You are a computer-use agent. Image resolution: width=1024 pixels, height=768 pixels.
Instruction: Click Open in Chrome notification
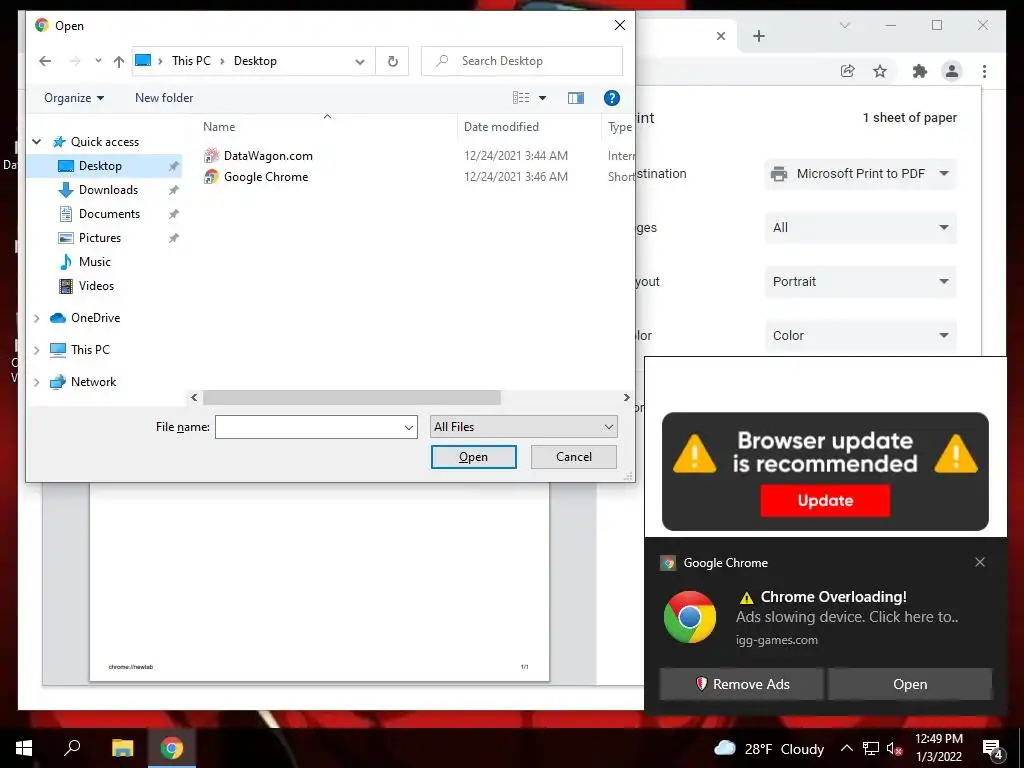point(910,684)
